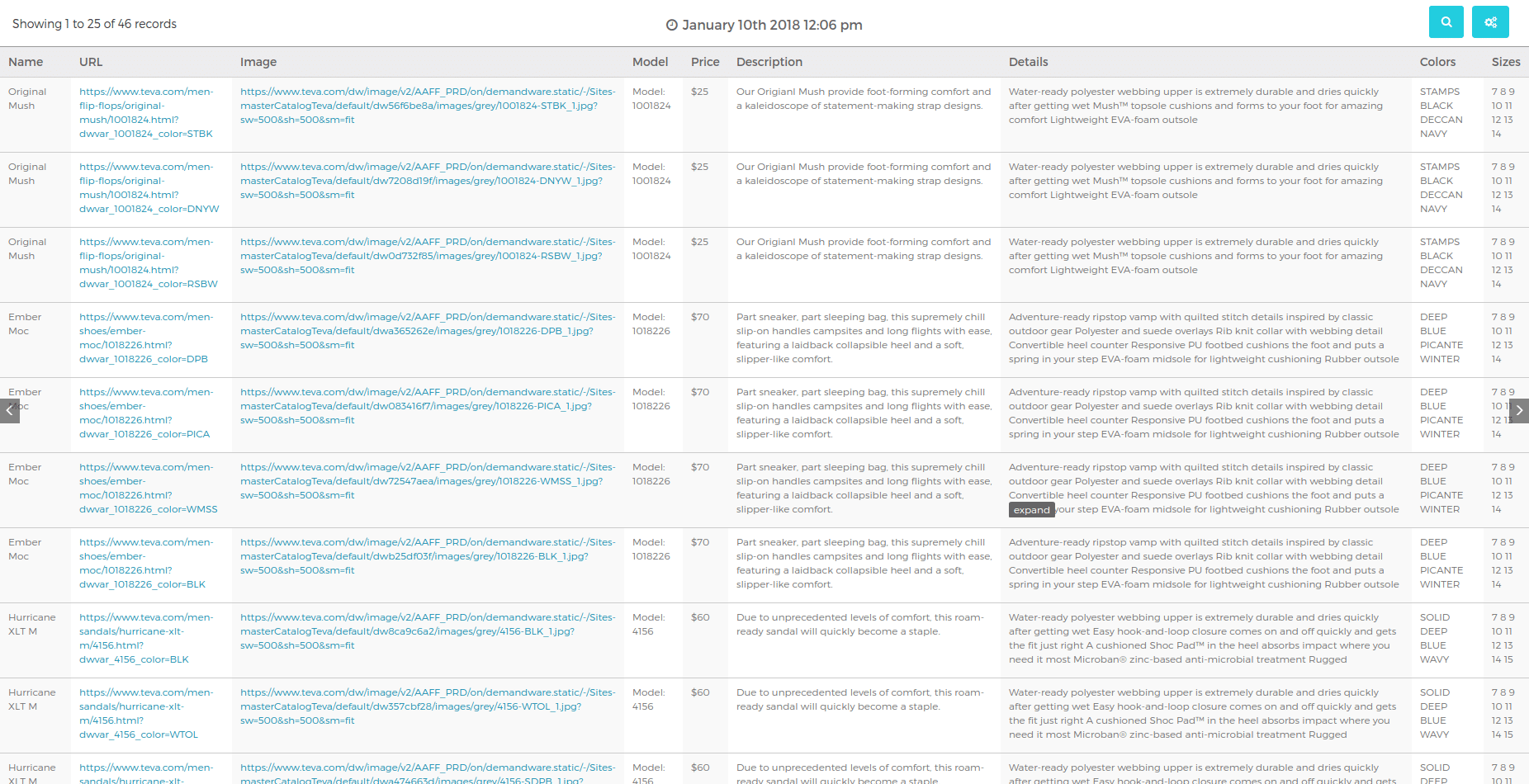Open Ember Moc URL ending color=DPB

146,338
